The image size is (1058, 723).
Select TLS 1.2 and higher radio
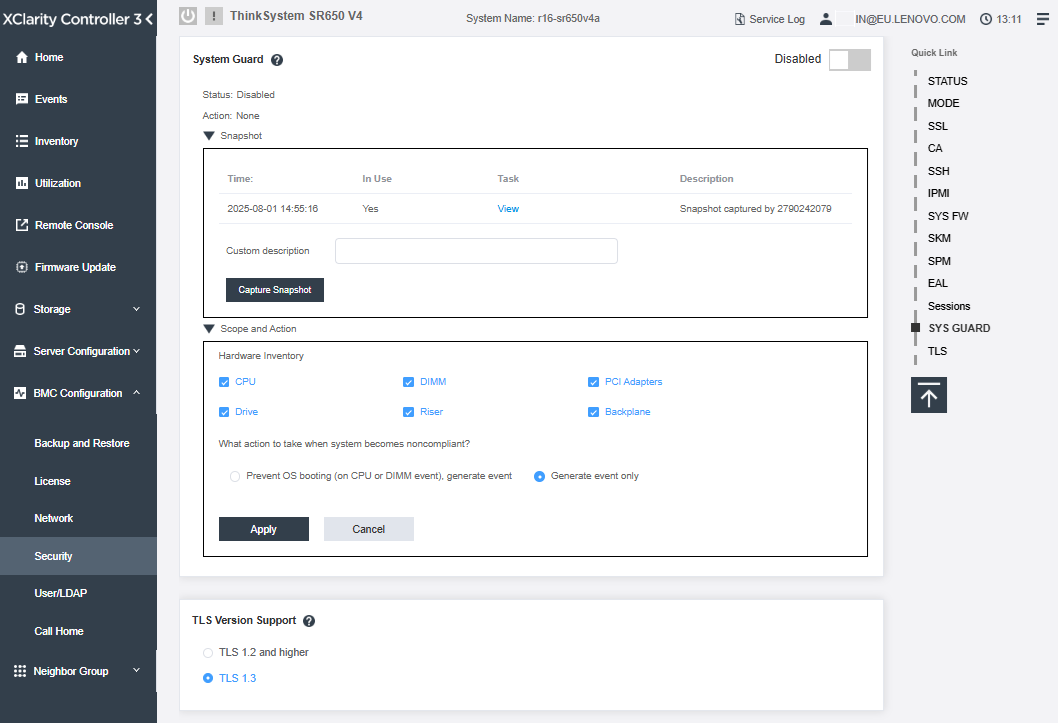click(x=208, y=653)
